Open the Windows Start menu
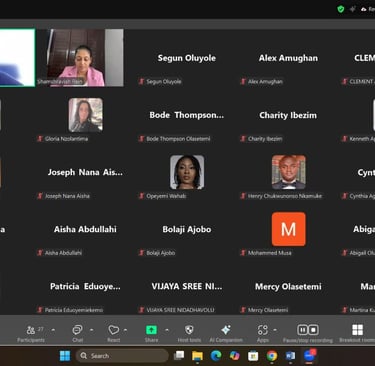The image size is (375, 366). coord(65,356)
